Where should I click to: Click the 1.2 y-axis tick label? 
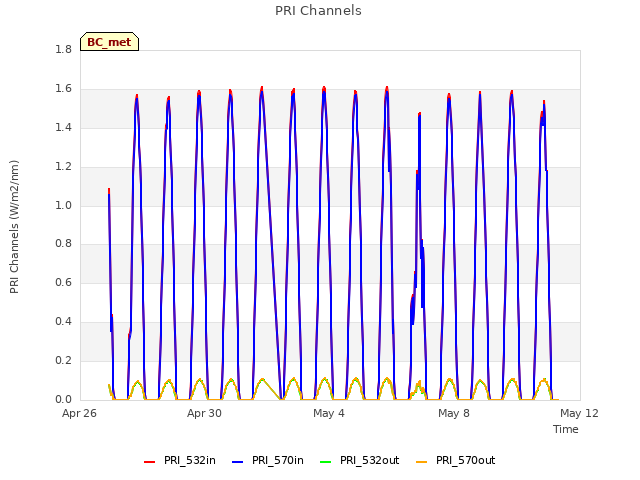click(x=63, y=166)
